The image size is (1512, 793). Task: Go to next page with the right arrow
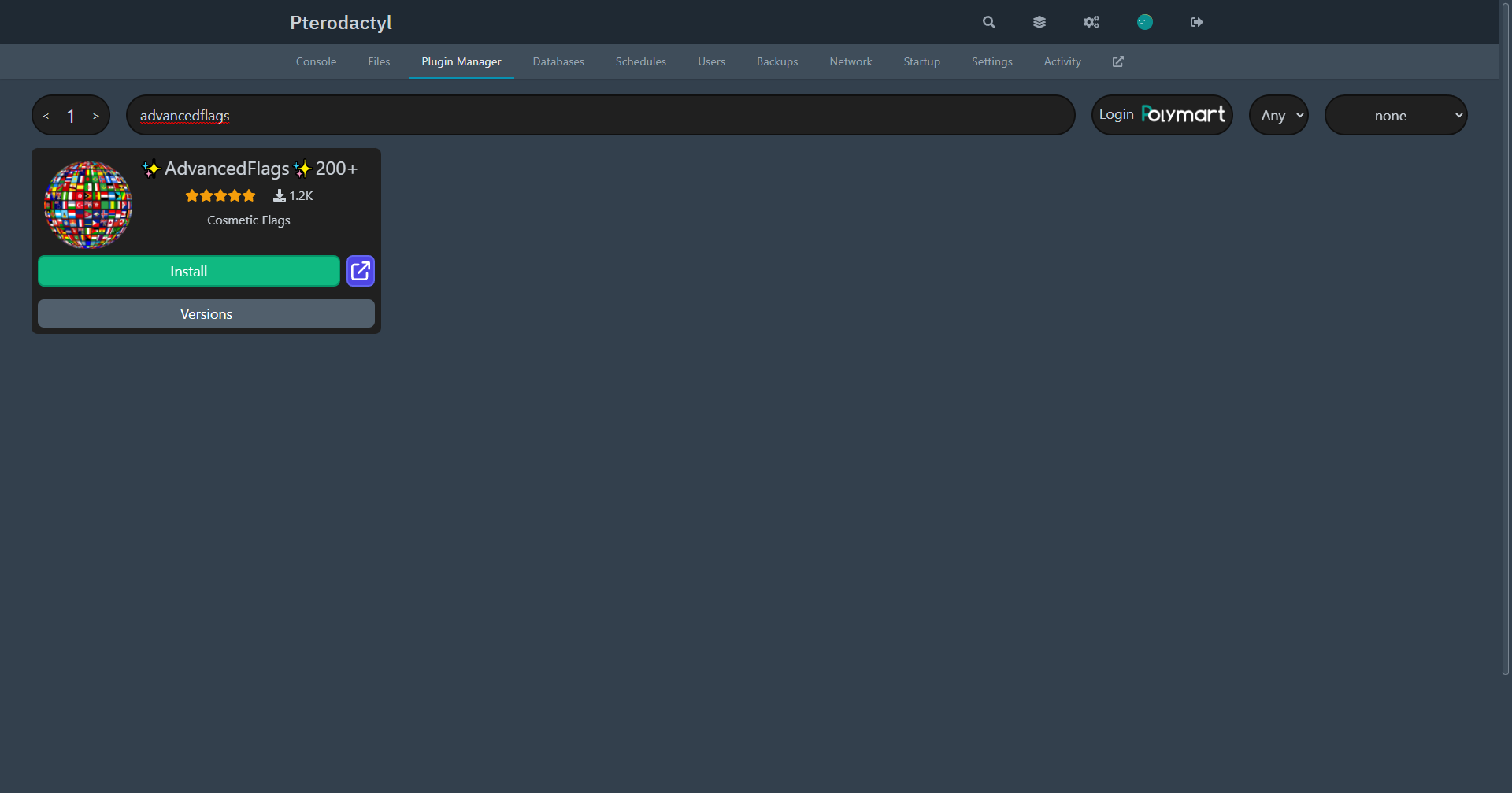click(x=95, y=115)
